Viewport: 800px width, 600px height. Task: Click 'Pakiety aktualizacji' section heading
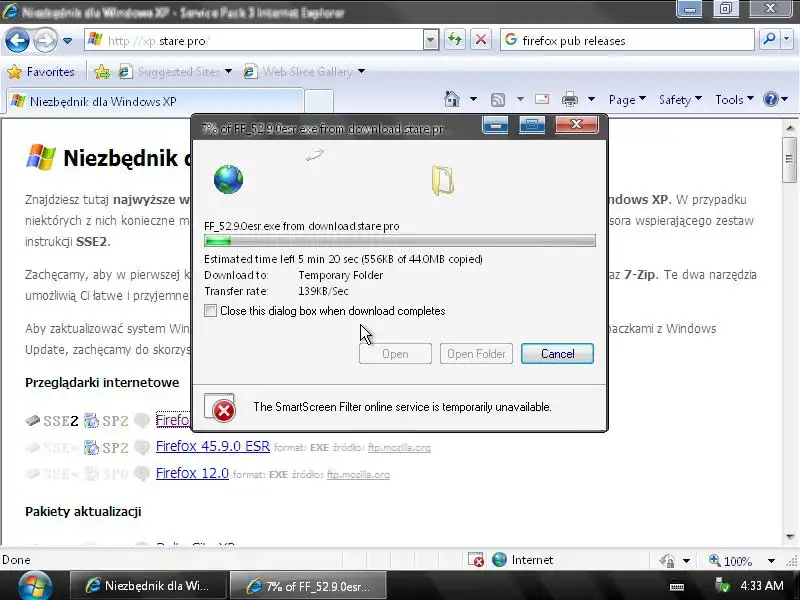point(83,511)
